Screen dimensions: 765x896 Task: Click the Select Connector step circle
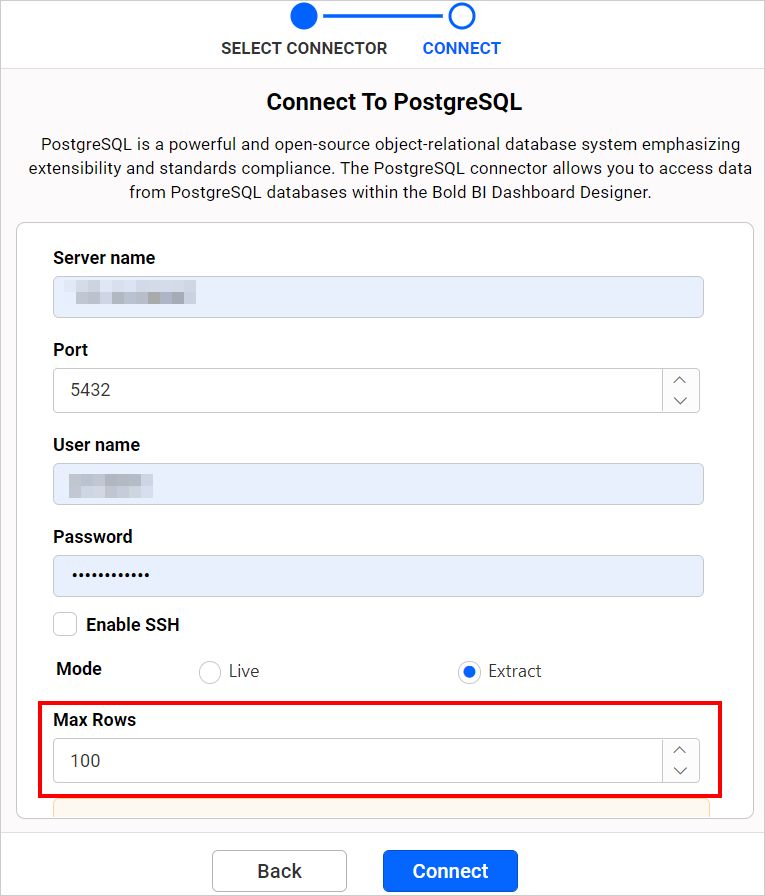pos(304,16)
